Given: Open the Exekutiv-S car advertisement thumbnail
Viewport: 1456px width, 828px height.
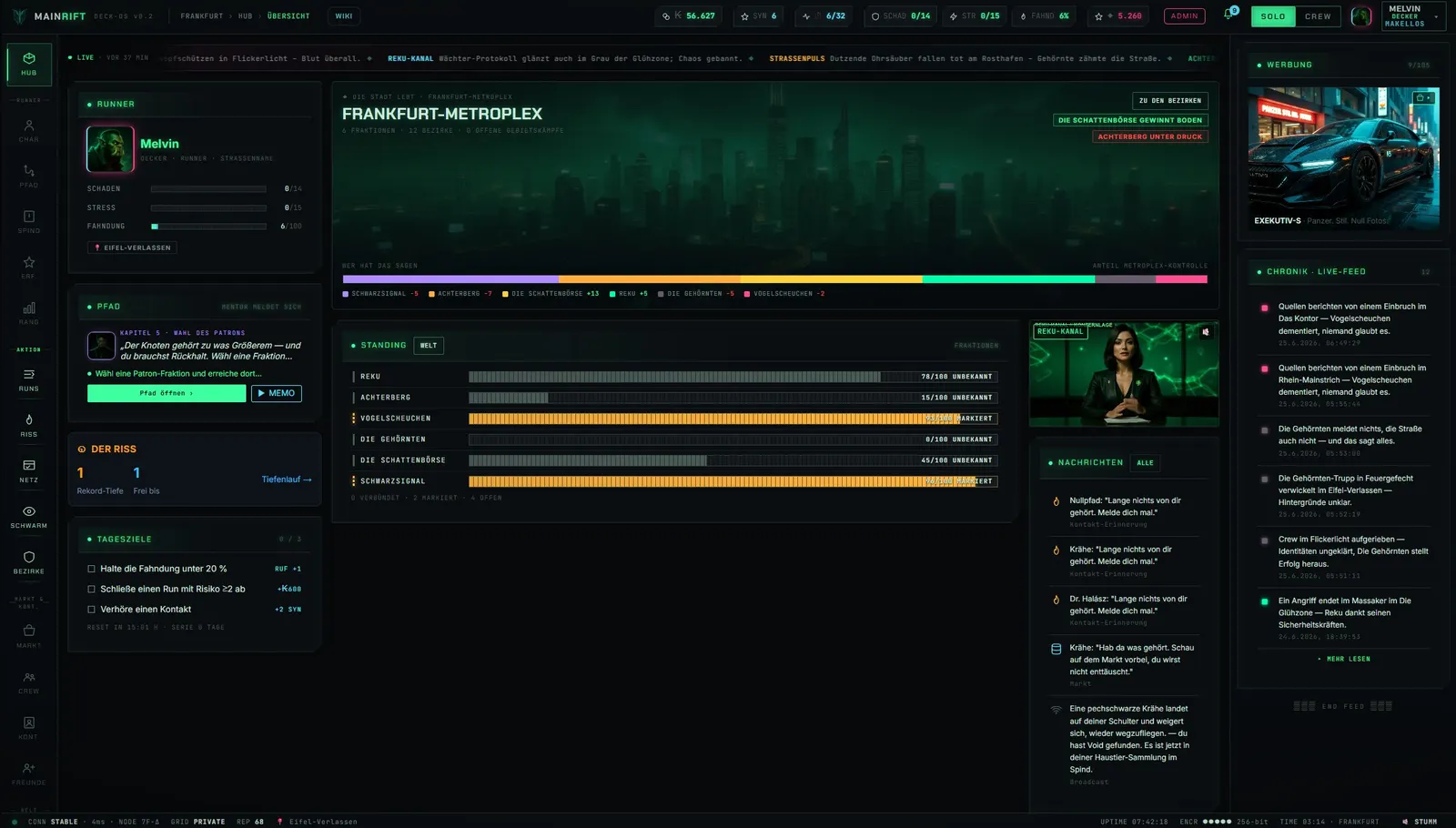Looking at the screenshot, I should coord(1344,158).
